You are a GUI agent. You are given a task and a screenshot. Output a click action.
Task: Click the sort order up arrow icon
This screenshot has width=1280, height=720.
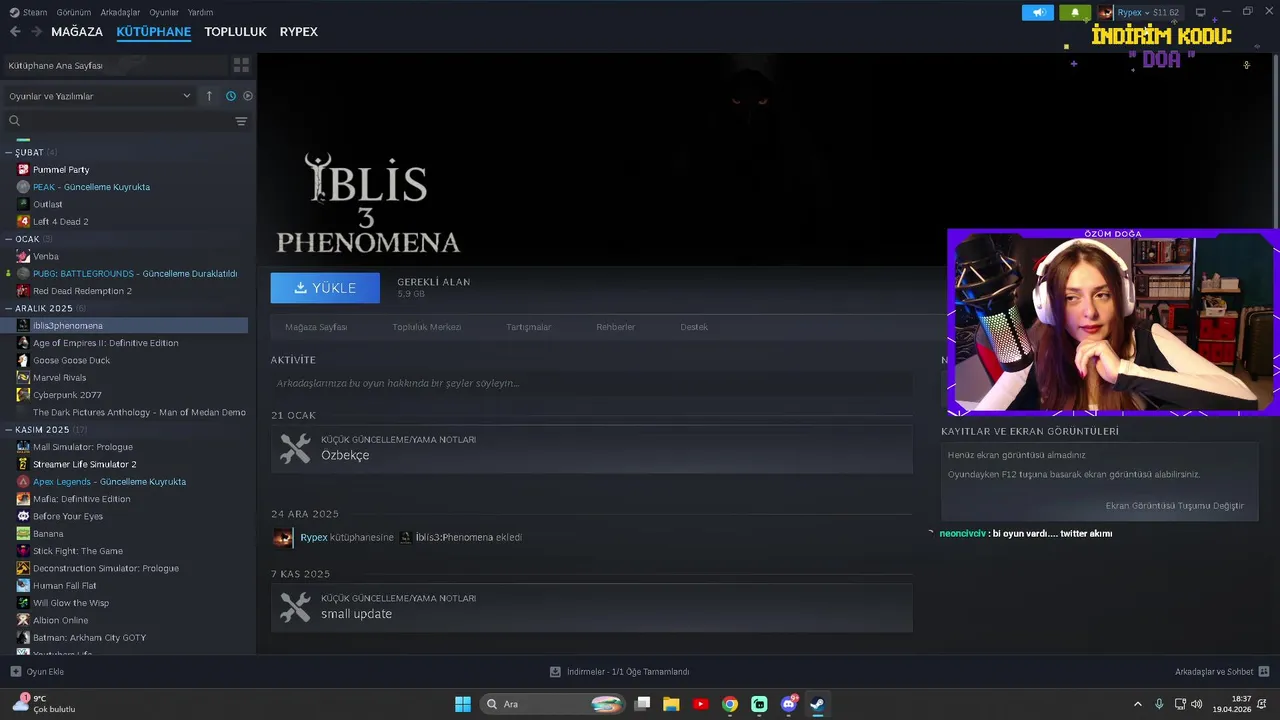coord(209,96)
